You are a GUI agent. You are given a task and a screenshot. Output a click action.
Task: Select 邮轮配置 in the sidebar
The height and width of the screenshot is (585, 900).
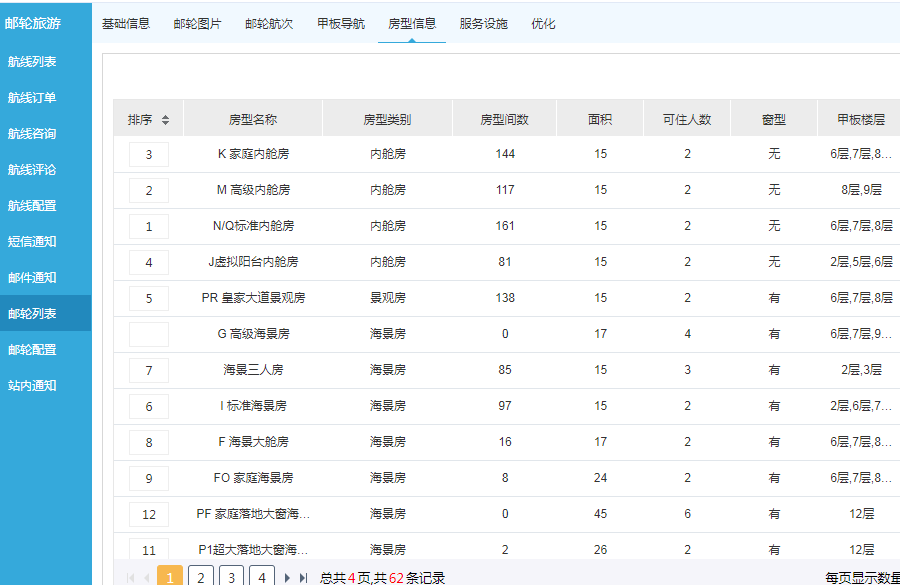tap(32, 350)
